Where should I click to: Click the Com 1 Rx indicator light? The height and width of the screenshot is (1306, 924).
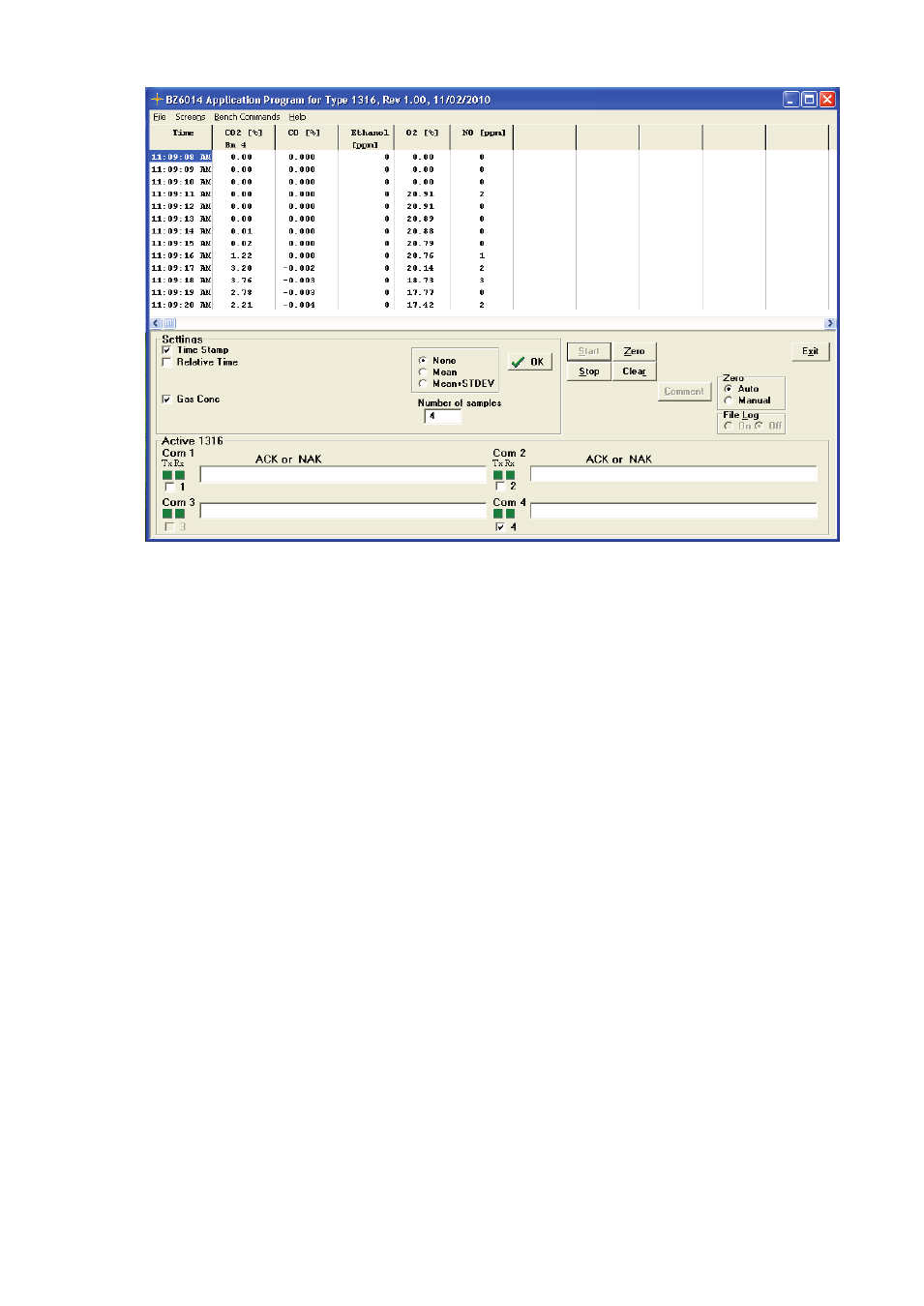click(180, 475)
